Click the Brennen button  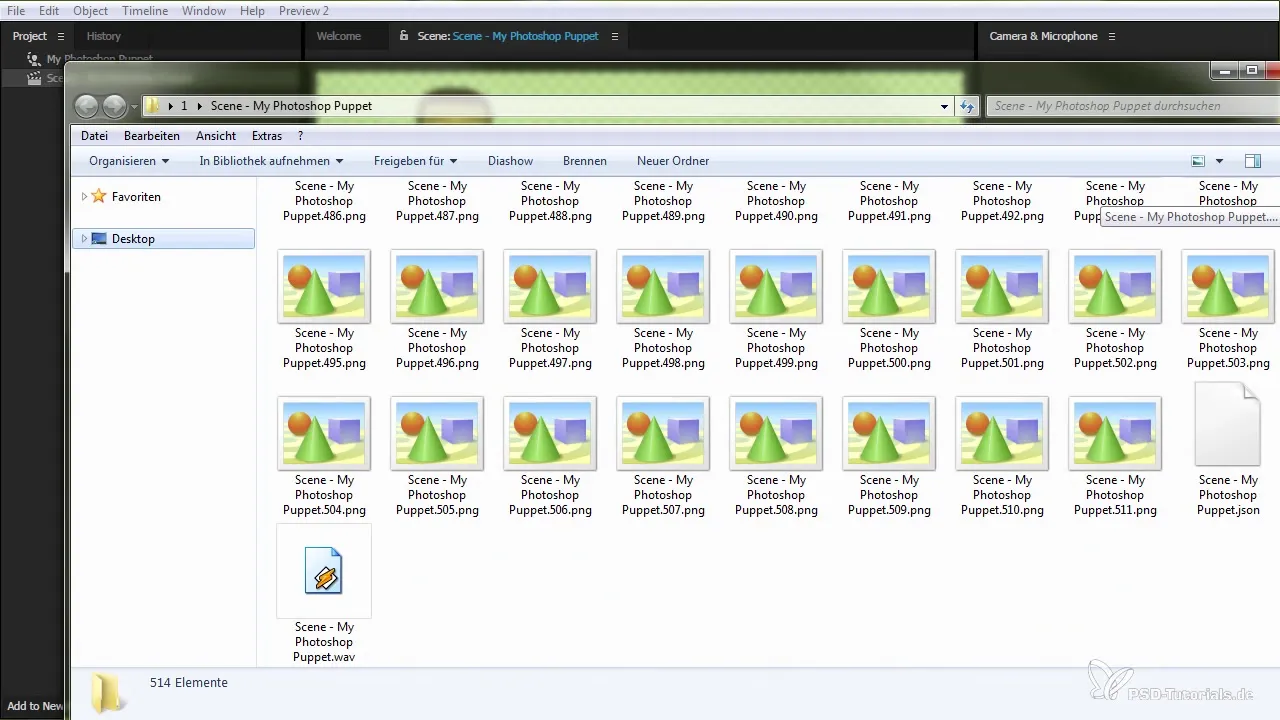[585, 161]
